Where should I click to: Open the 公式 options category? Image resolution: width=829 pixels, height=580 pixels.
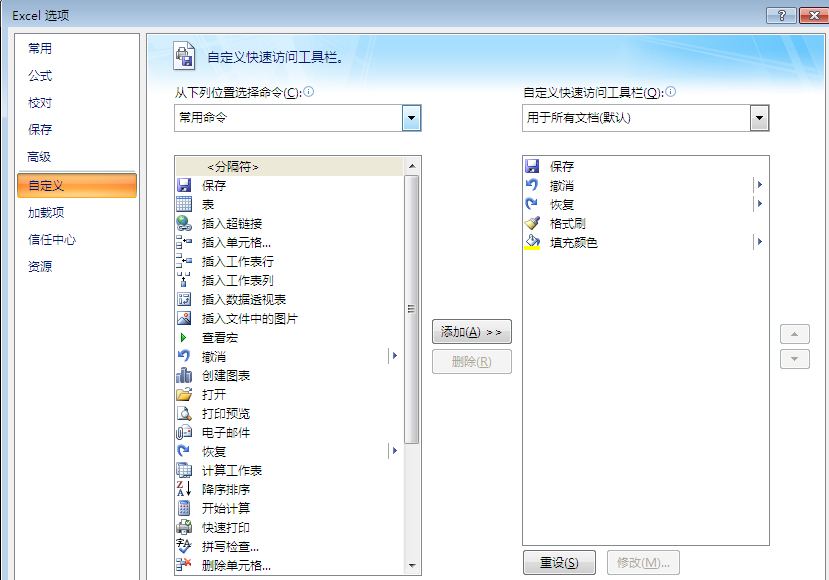click(x=40, y=76)
